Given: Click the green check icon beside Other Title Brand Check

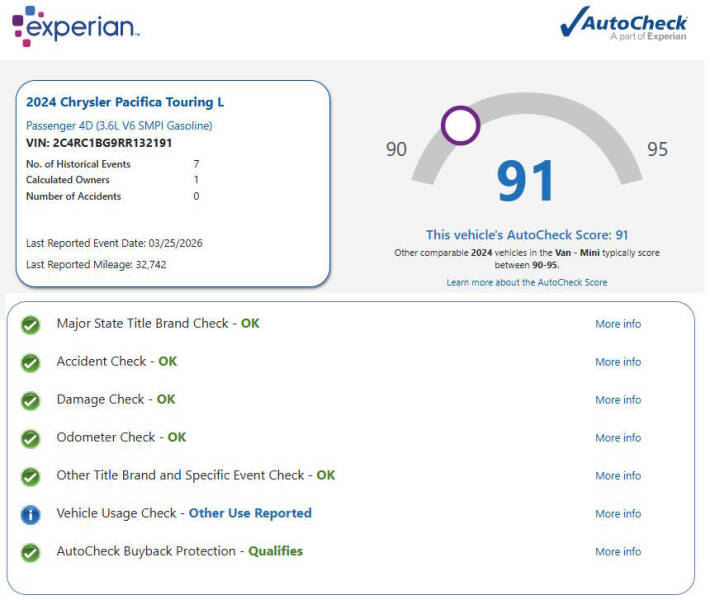Looking at the screenshot, I should click(30, 477).
